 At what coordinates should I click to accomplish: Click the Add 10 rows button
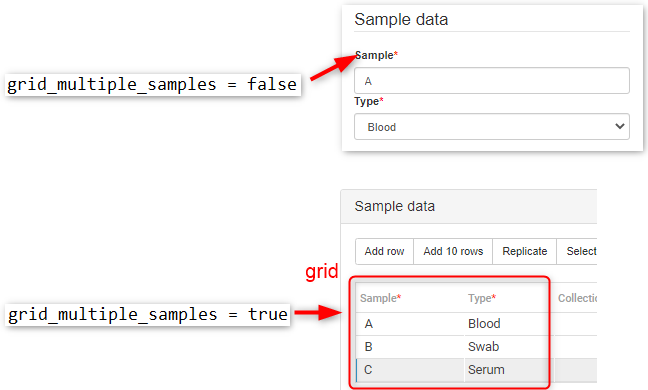pos(453,251)
